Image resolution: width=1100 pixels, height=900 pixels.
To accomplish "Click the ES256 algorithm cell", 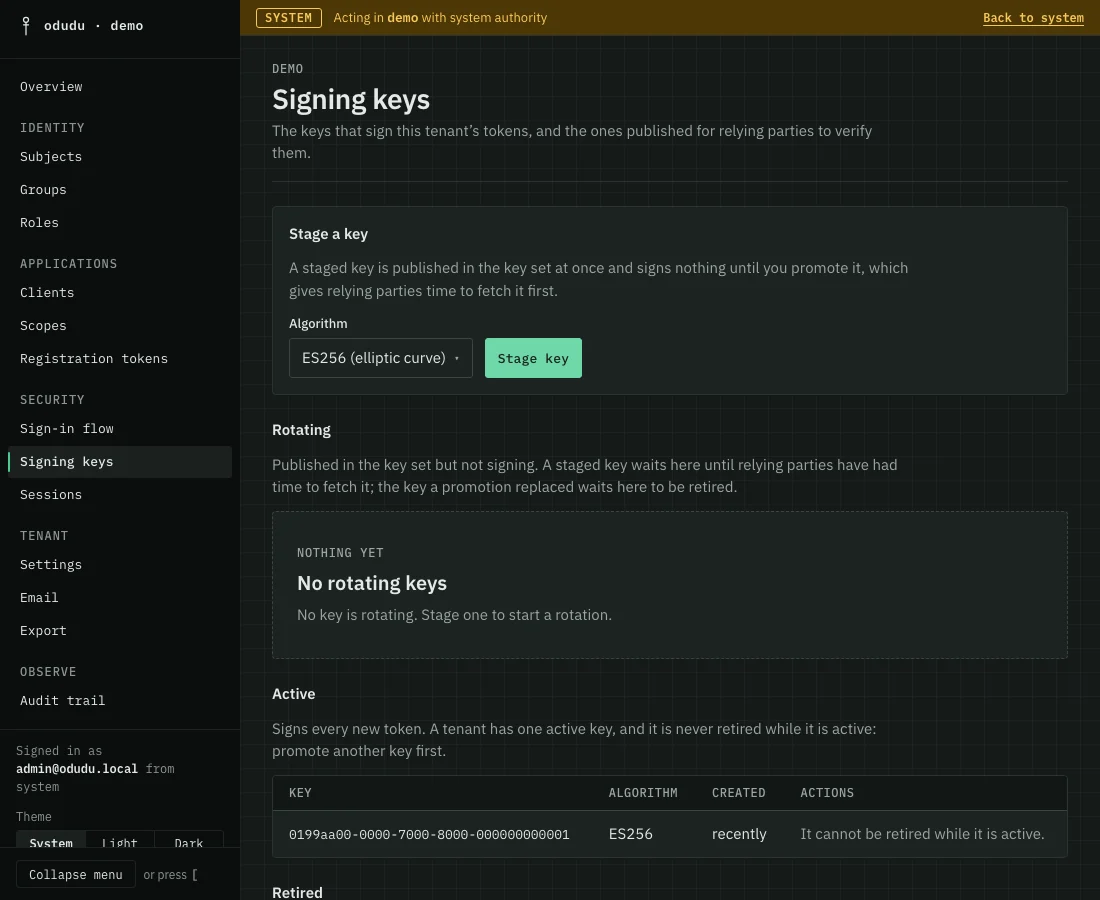I will (x=631, y=834).
